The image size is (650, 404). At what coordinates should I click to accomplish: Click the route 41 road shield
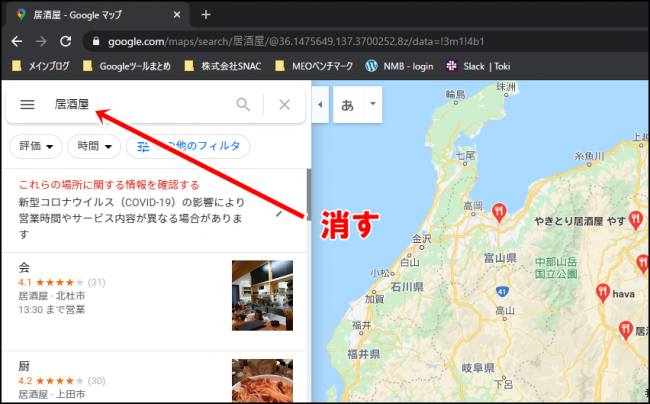point(502,292)
